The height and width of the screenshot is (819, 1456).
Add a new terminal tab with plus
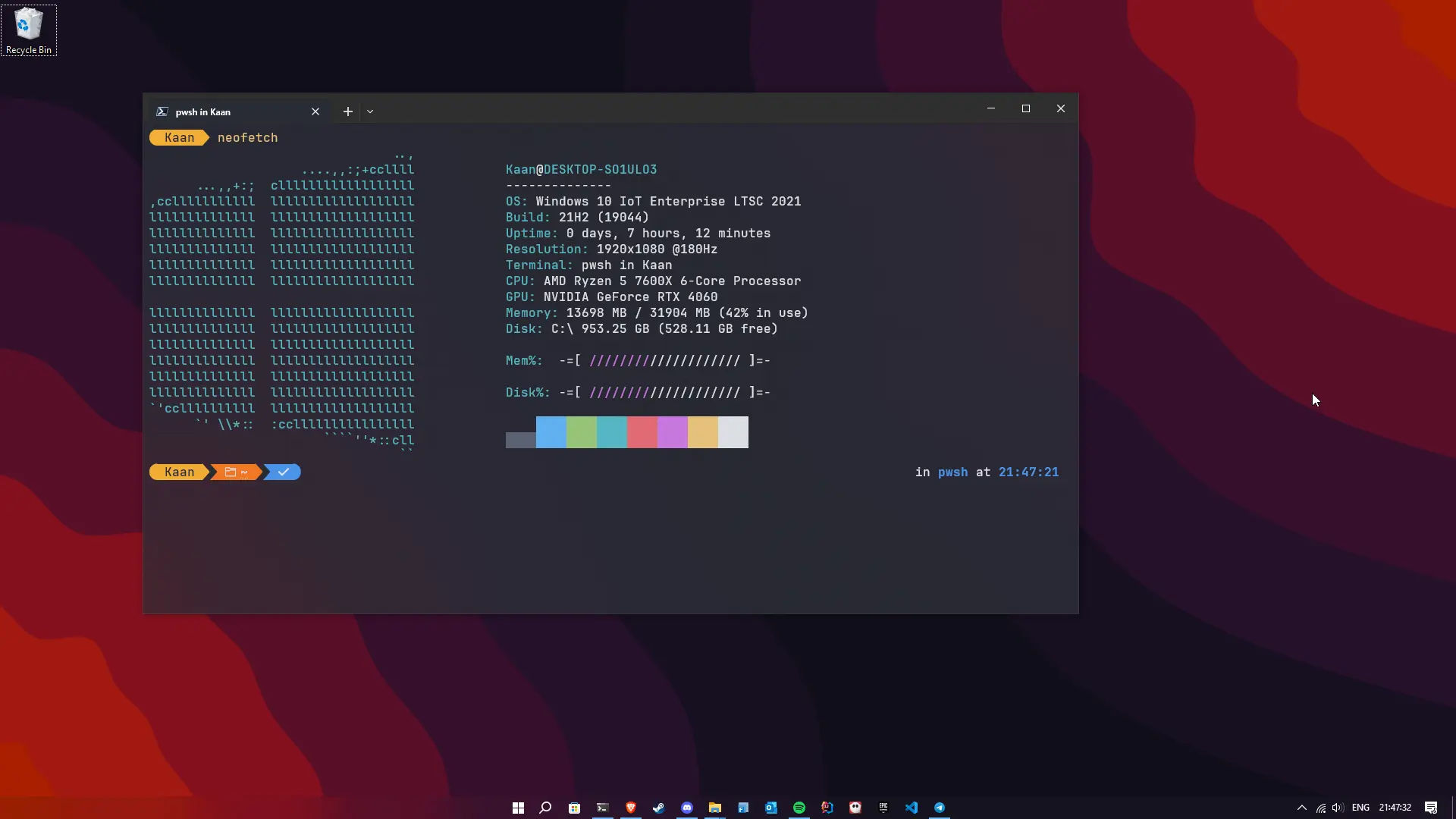click(x=348, y=111)
